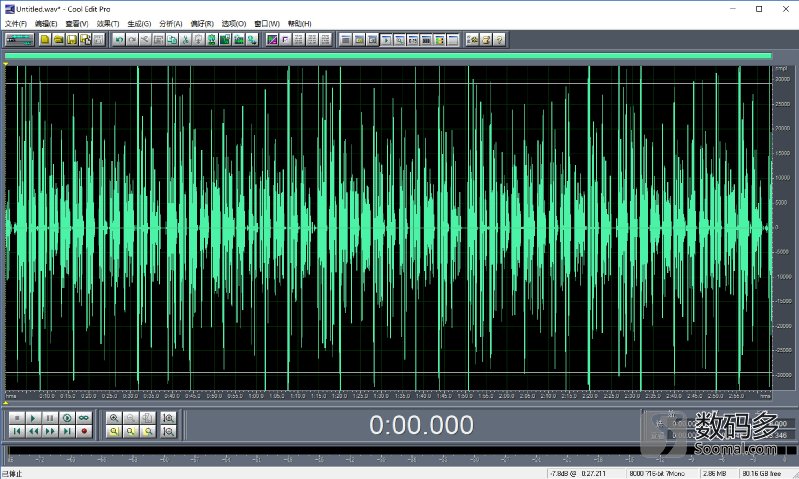The width and height of the screenshot is (799, 479).
Task: Click the Zoom In Horizontally magnifier
Action: [x=114, y=417]
